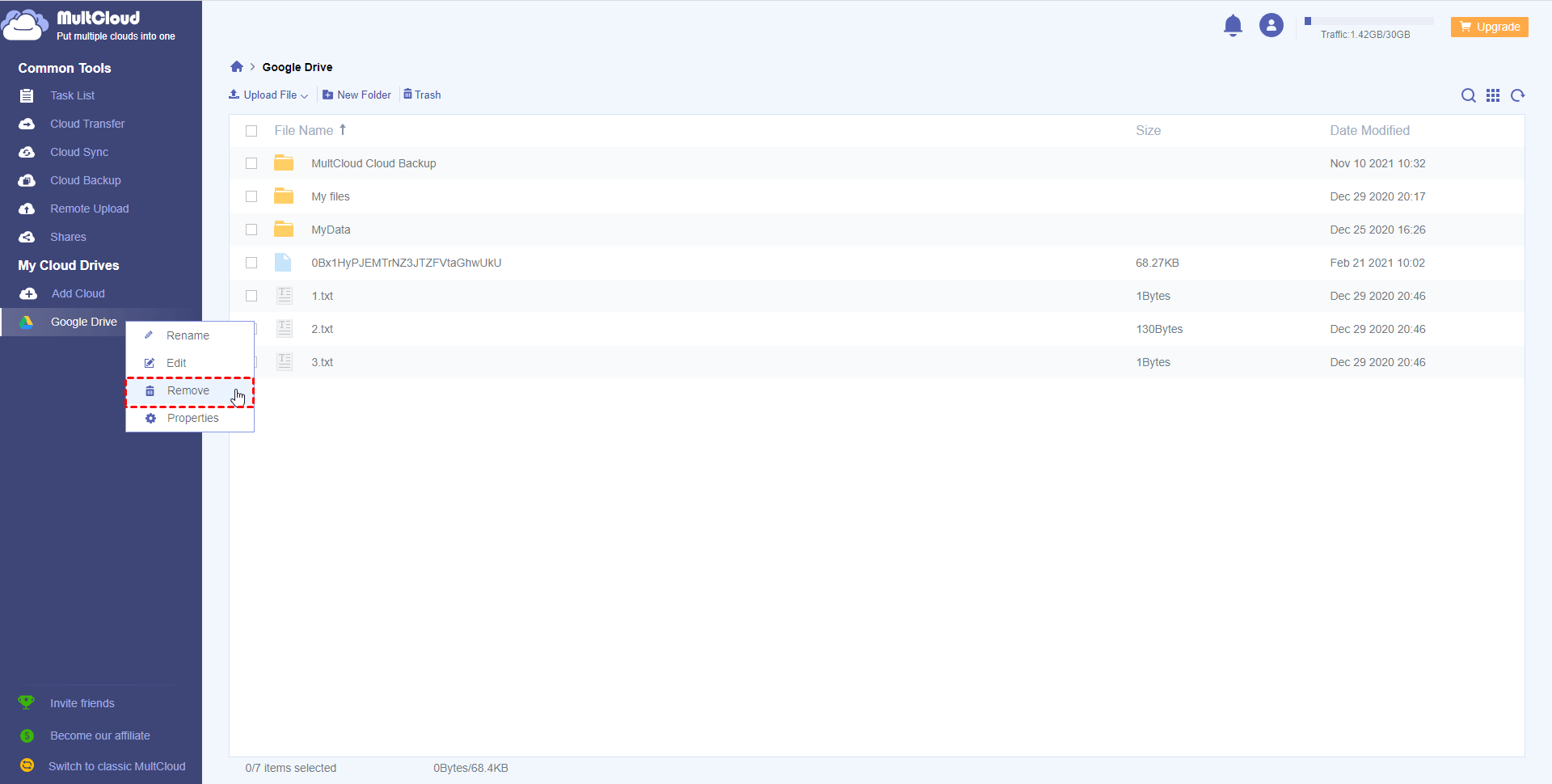The width and height of the screenshot is (1552, 784).
Task: Click the search magnifier icon
Action: pos(1469,95)
